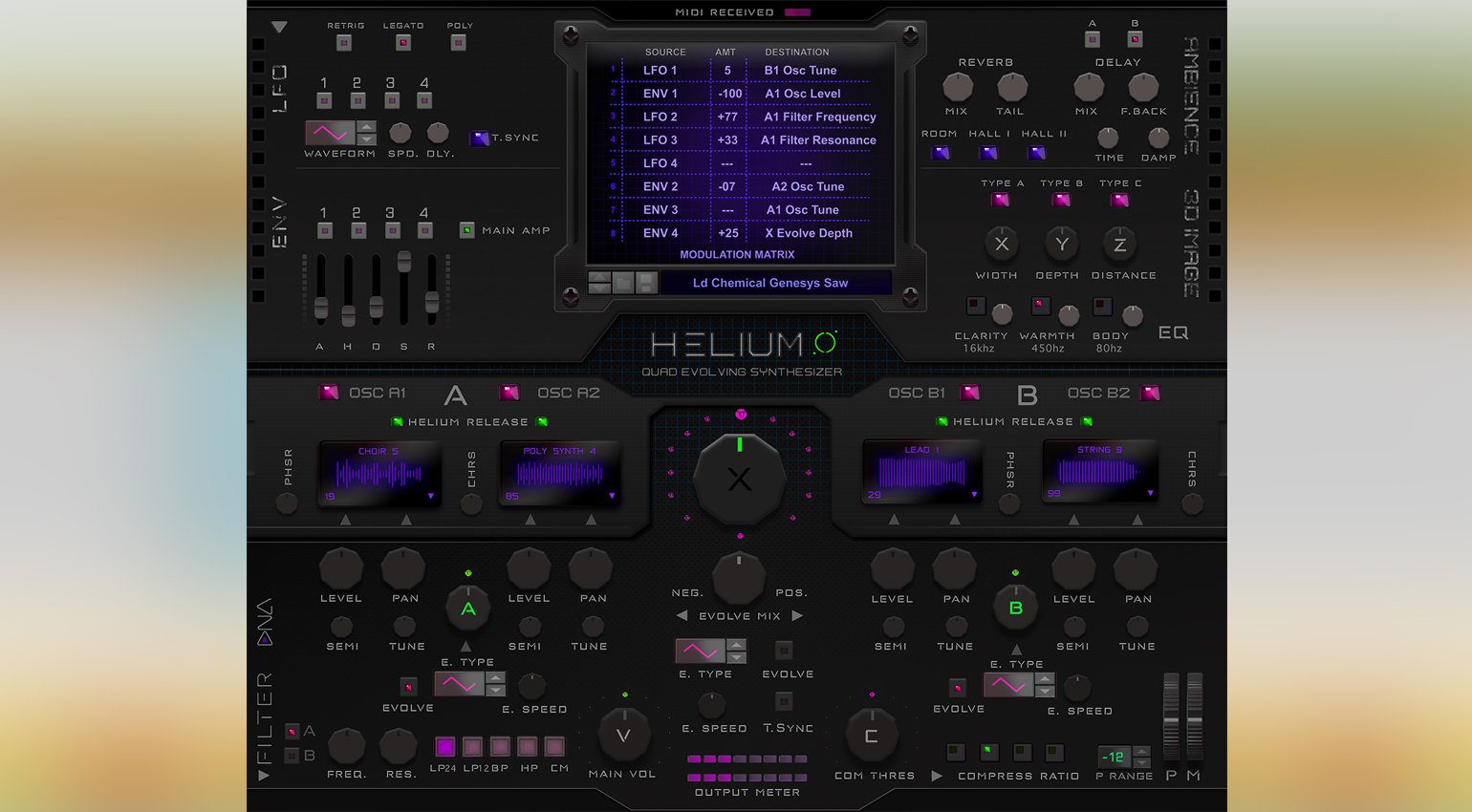
Task: Click the filter RES. knob
Action: tap(399, 746)
